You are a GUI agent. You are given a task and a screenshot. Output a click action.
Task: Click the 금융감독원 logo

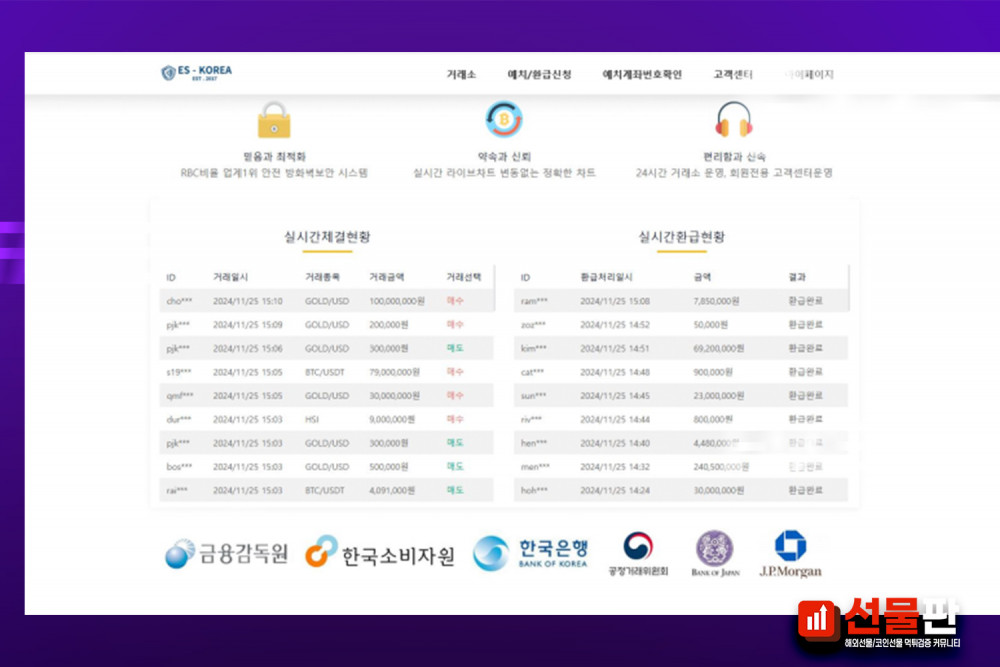click(x=227, y=553)
